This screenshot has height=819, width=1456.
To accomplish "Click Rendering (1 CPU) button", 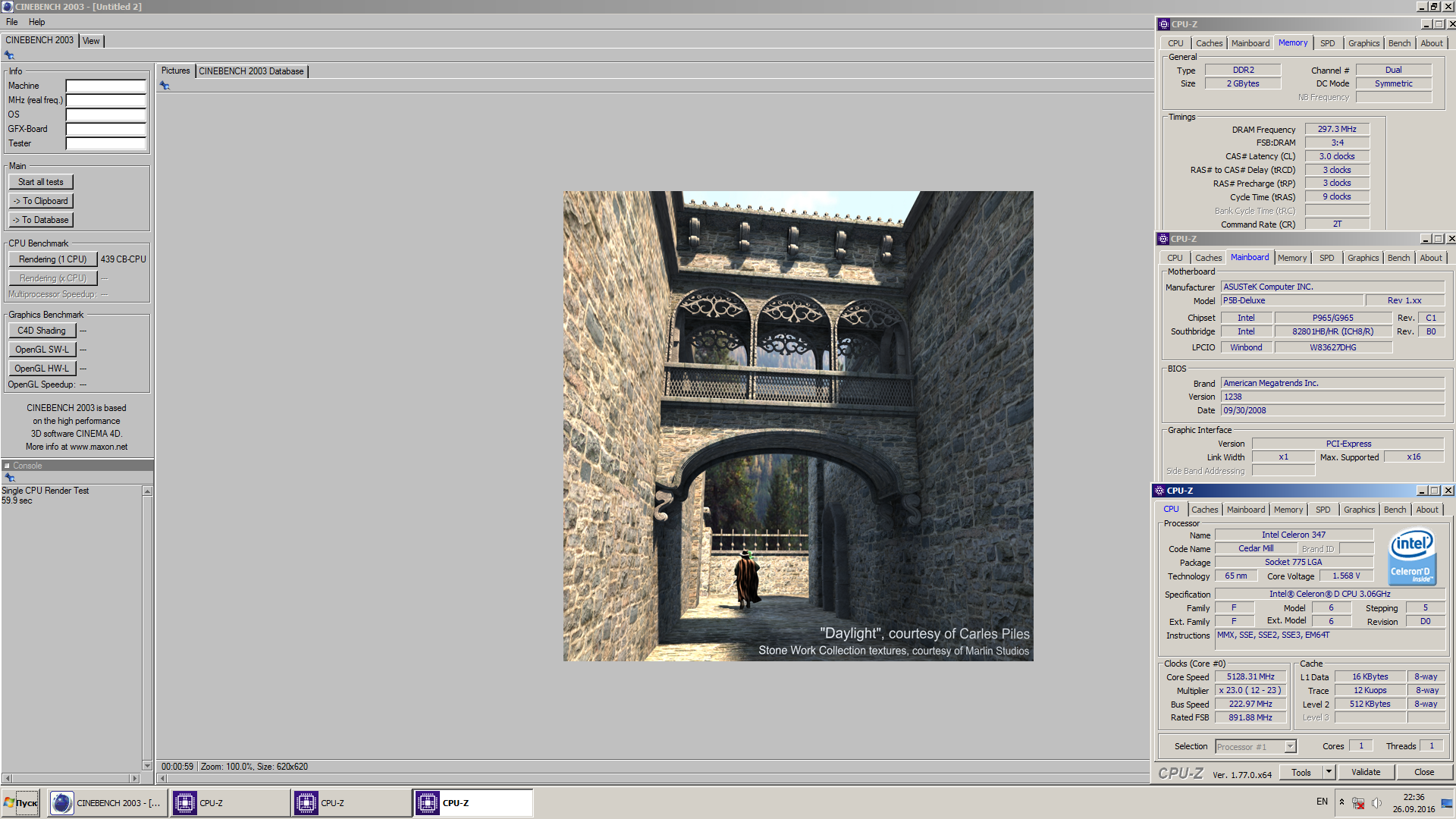I will pos(53,259).
